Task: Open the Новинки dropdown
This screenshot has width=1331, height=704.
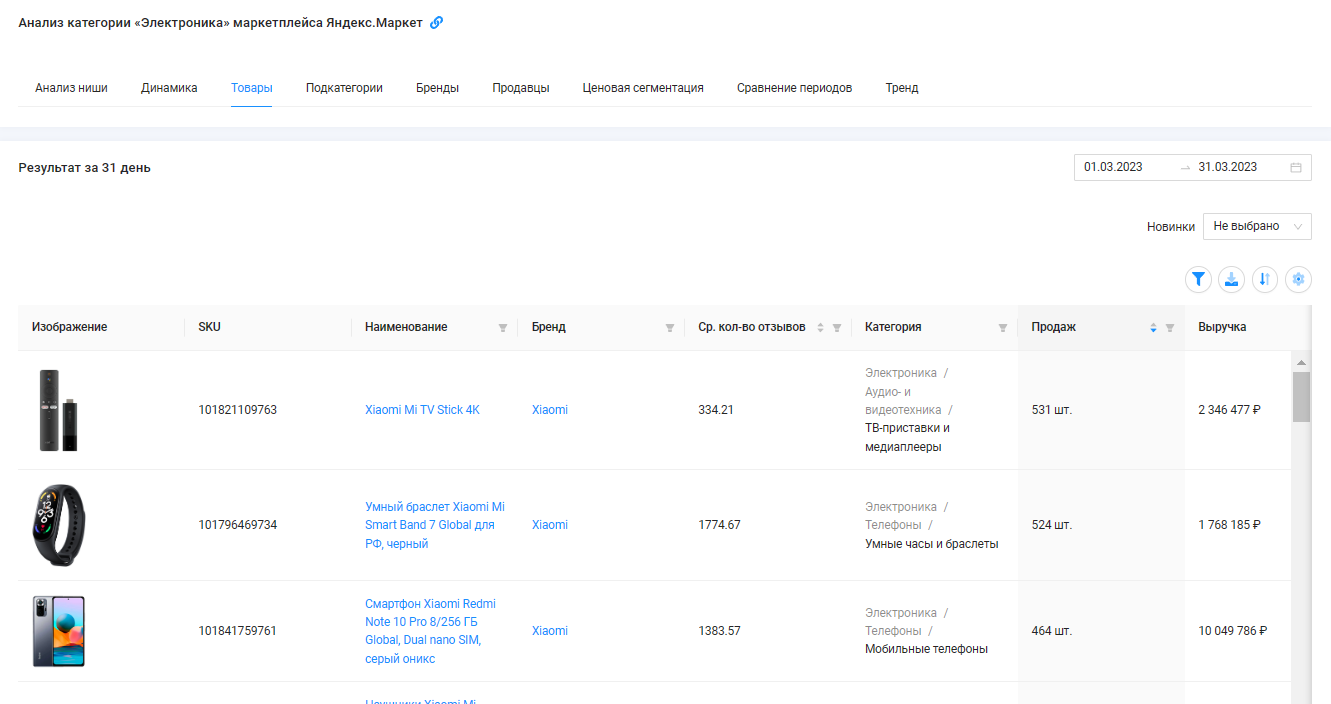Action: [1257, 227]
